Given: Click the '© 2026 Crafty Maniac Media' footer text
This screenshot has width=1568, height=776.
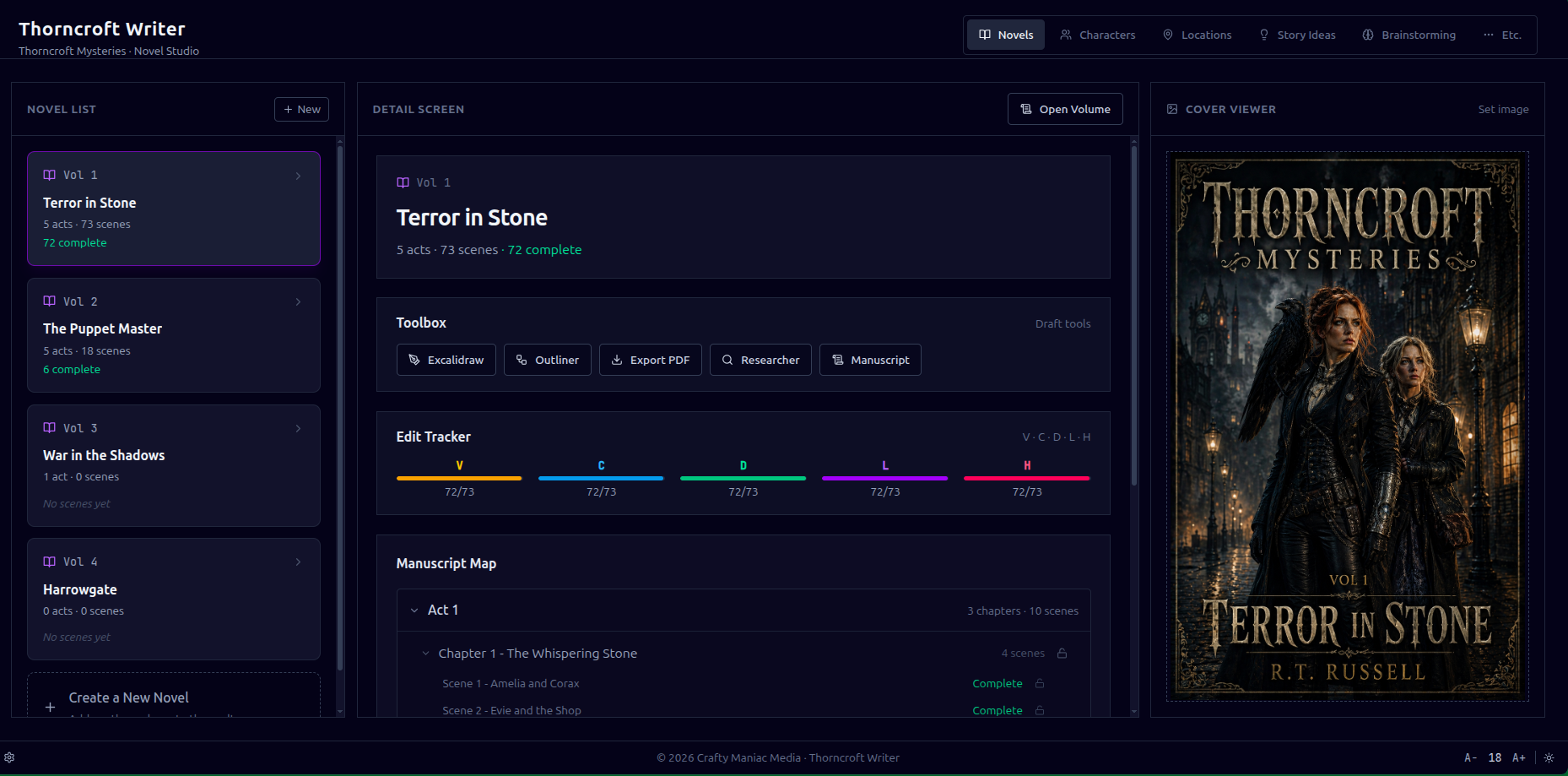Looking at the screenshot, I should 728,757.
